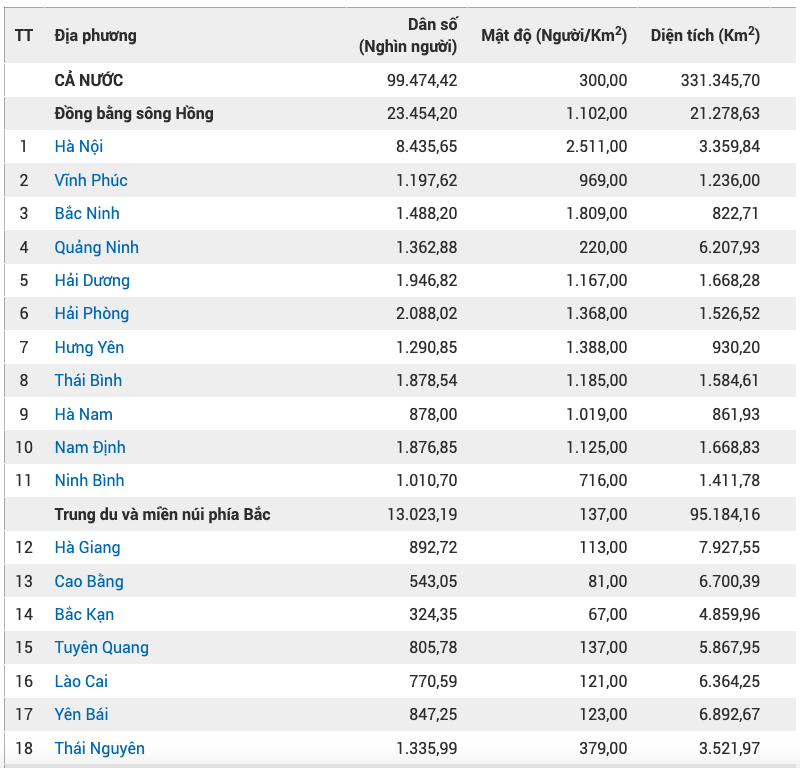Select the Thái Bình link
This screenshot has height=768, width=800.
click(x=88, y=380)
